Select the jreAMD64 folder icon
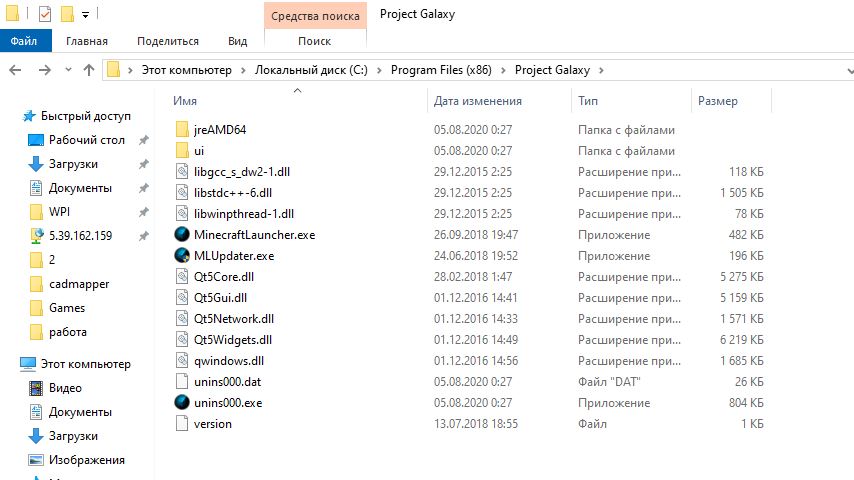Screen dimensions: 854x480 [182, 129]
